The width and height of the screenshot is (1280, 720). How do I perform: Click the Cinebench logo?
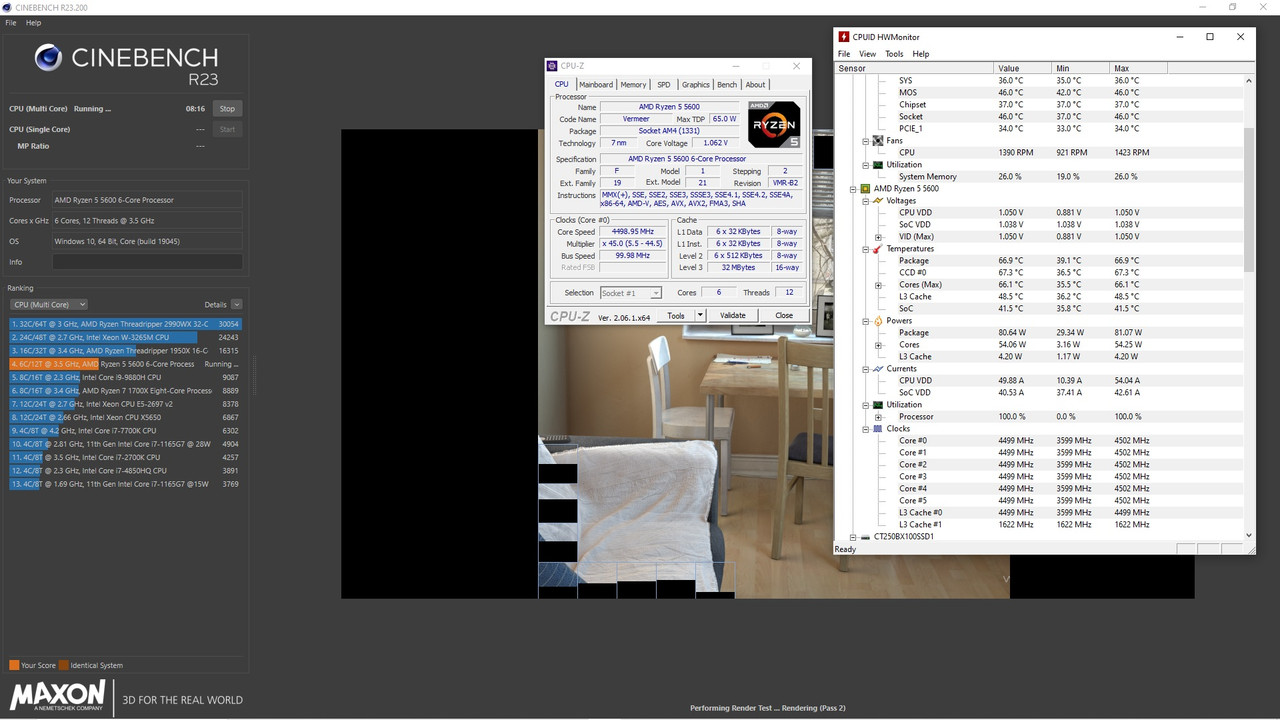pos(47,58)
